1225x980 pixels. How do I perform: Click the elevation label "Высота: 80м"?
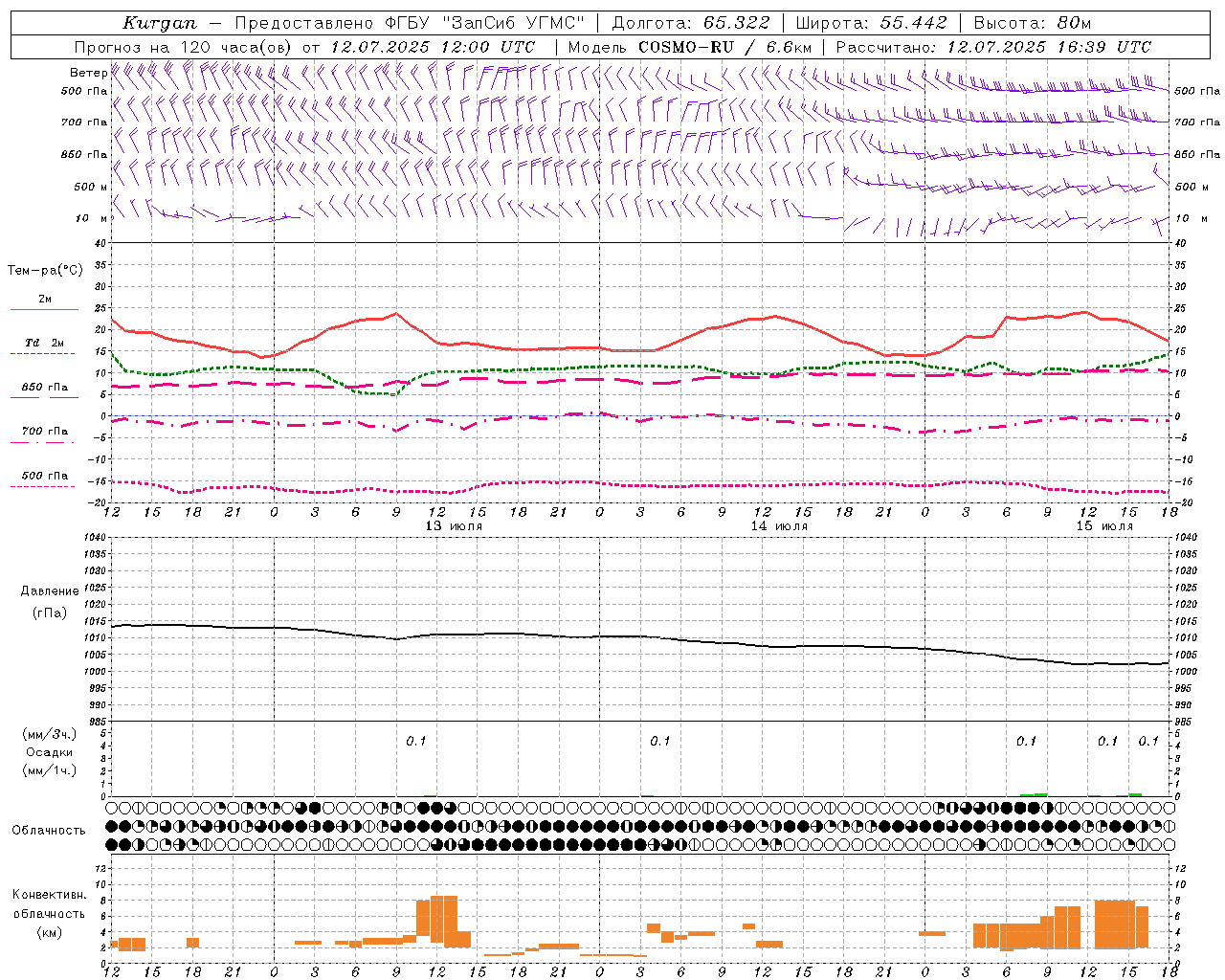point(1032,23)
